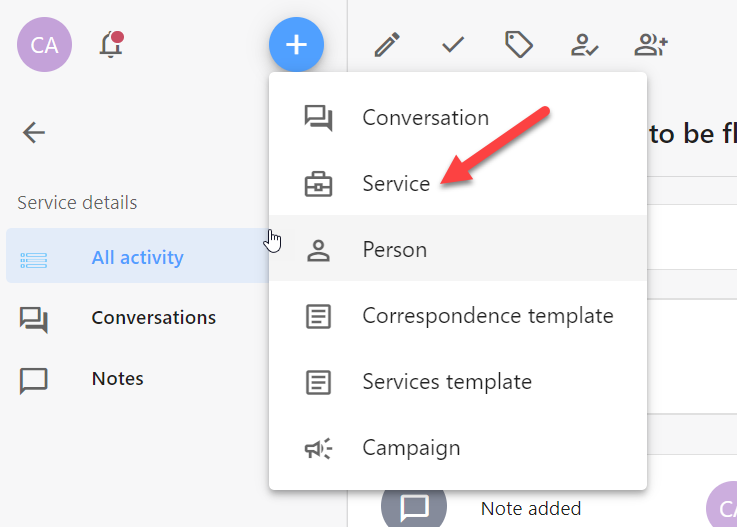Click the checkmark complete icon
The image size is (737, 527).
[453, 45]
